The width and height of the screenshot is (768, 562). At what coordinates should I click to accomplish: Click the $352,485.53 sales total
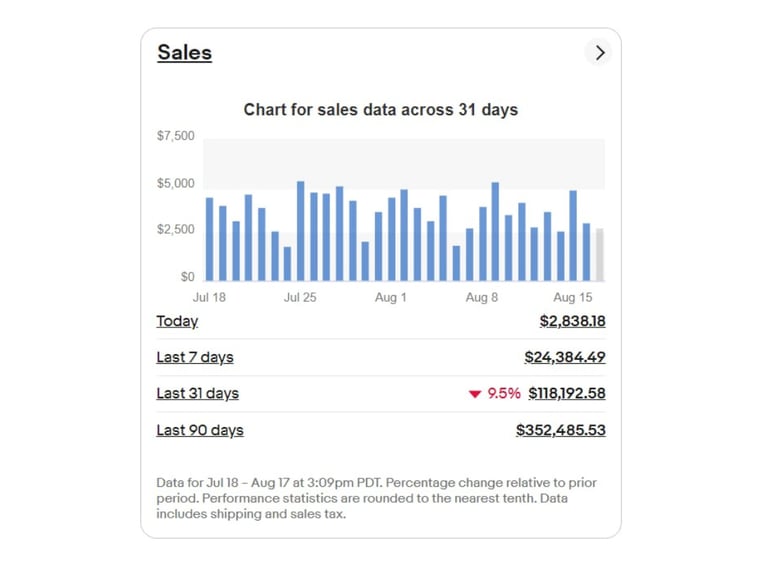coord(560,430)
